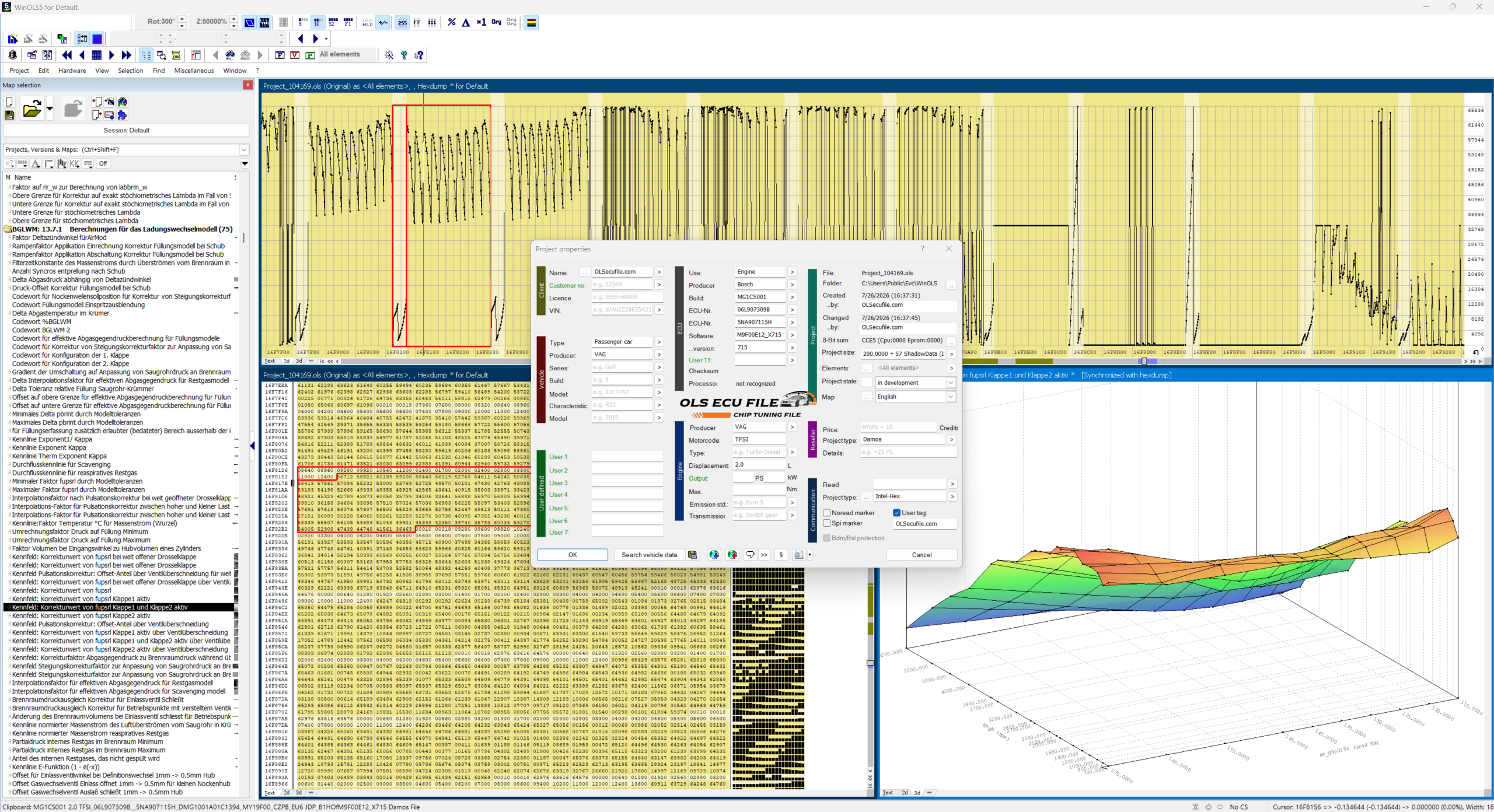Open the Map language English dropdown
Viewport: 1494px width, 812px height.
951,397
